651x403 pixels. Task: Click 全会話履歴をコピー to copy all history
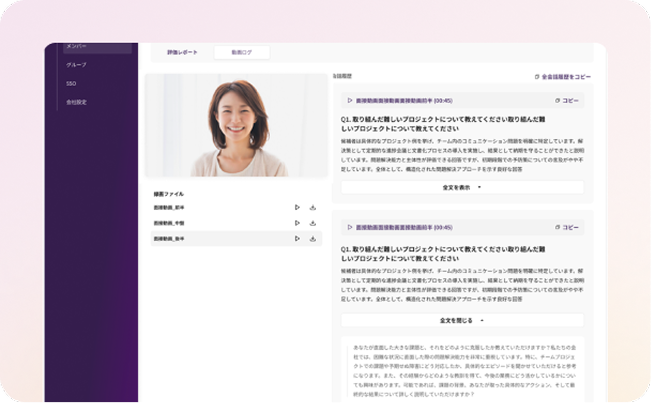click(x=563, y=76)
